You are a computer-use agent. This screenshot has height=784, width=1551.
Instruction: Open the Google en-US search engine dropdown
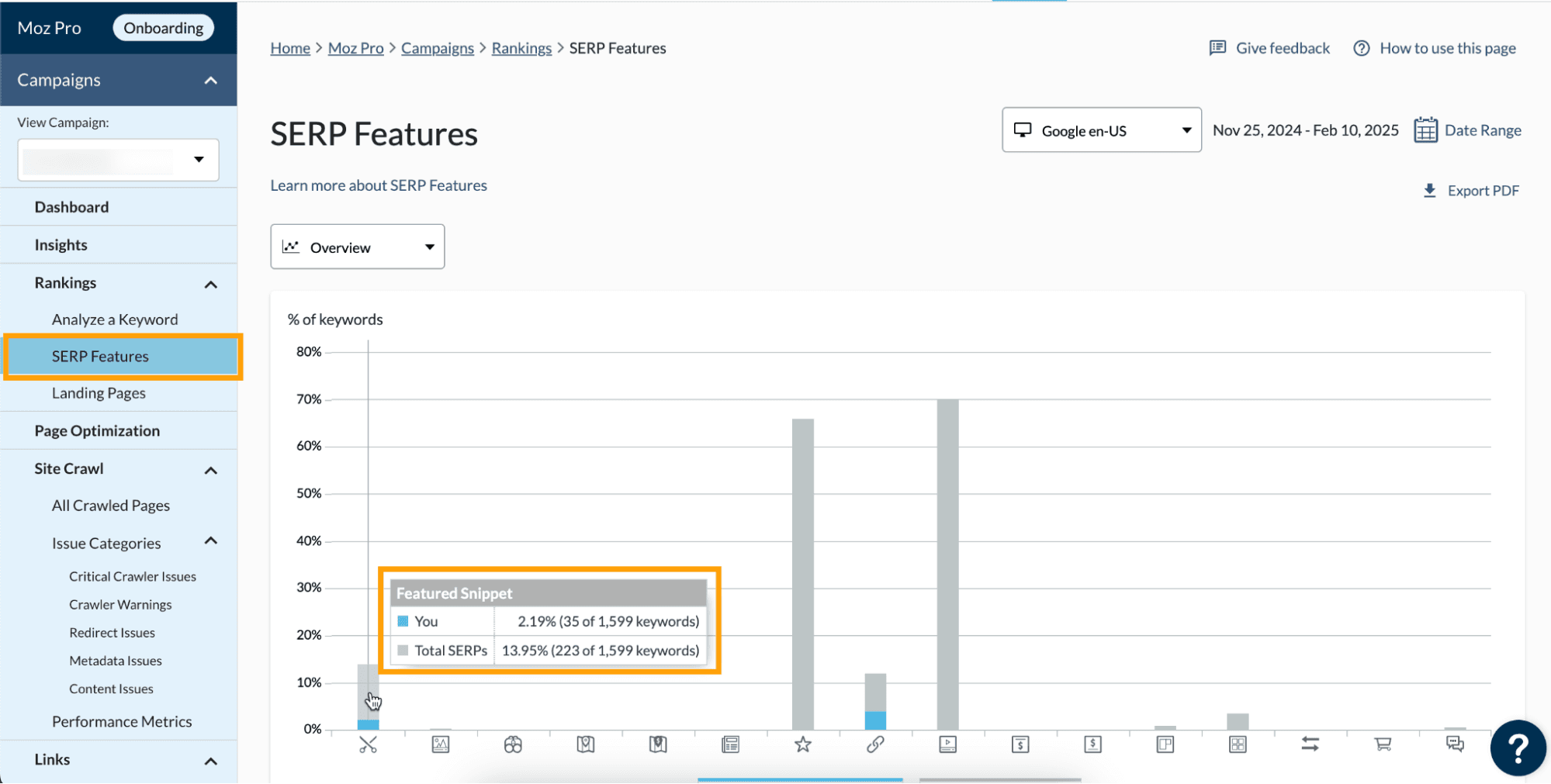pyautogui.click(x=1101, y=130)
